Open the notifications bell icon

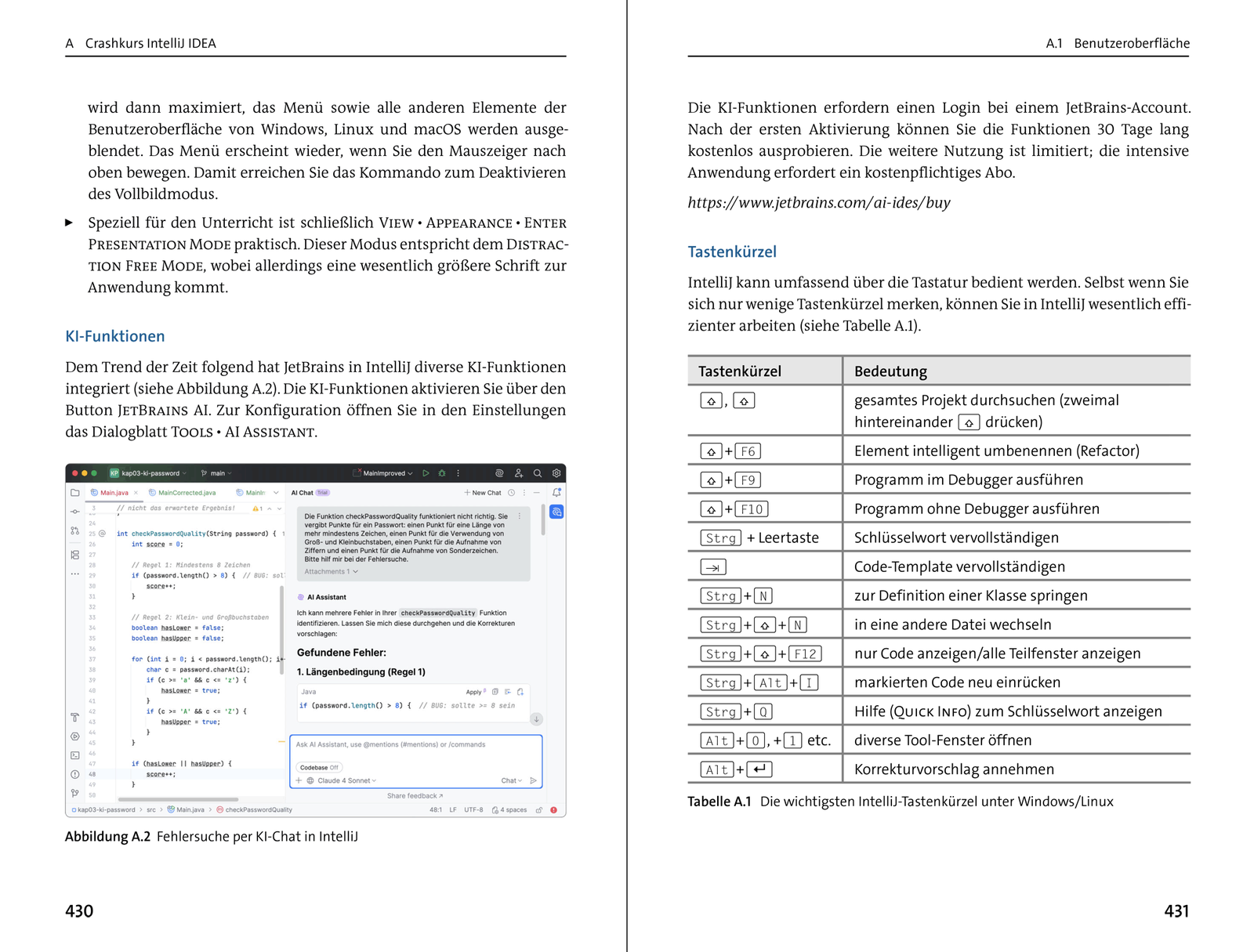[x=556, y=493]
